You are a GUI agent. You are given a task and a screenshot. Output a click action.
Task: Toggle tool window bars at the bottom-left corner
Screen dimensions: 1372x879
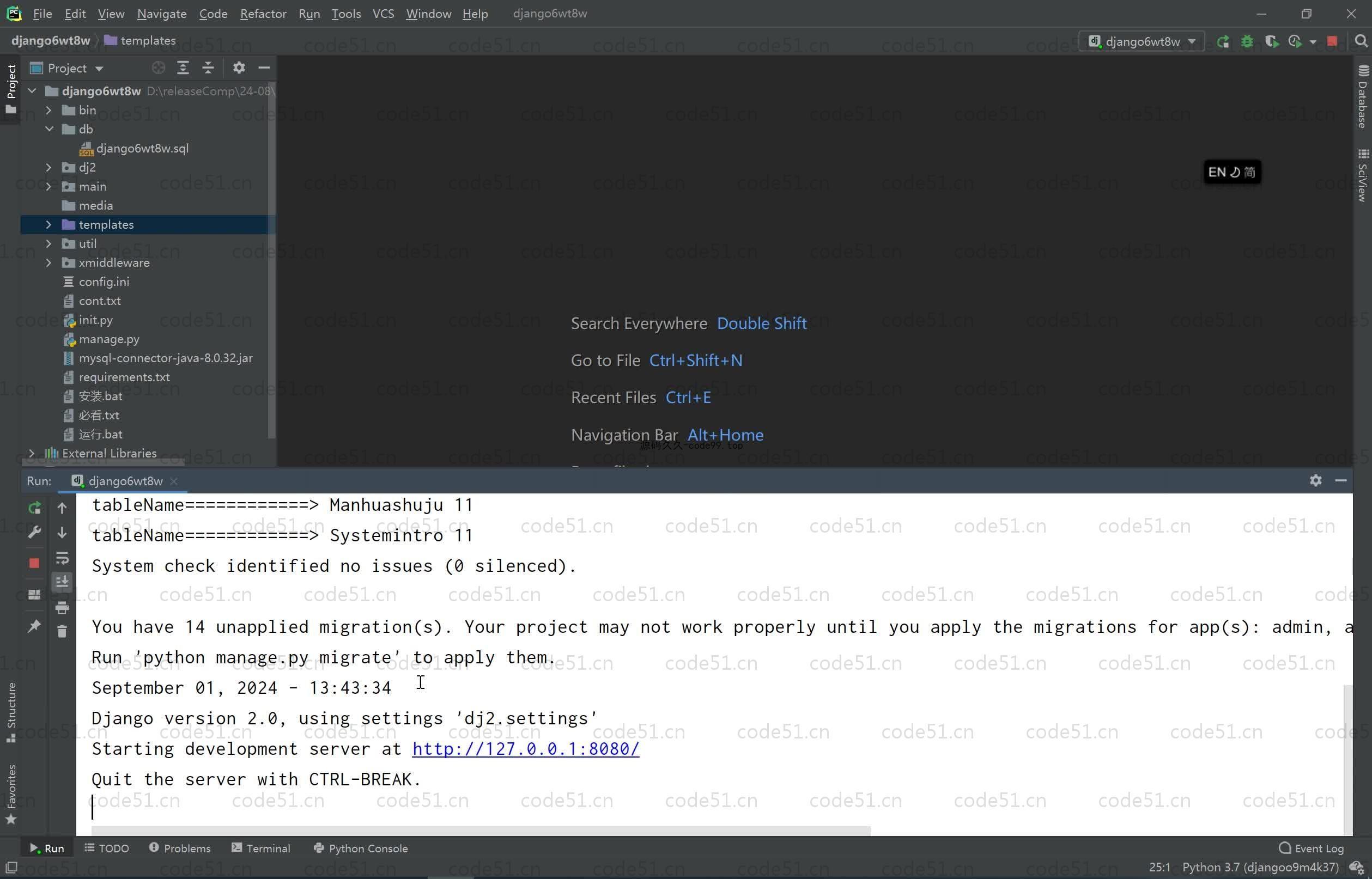pyautogui.click(x=11, y=868)
